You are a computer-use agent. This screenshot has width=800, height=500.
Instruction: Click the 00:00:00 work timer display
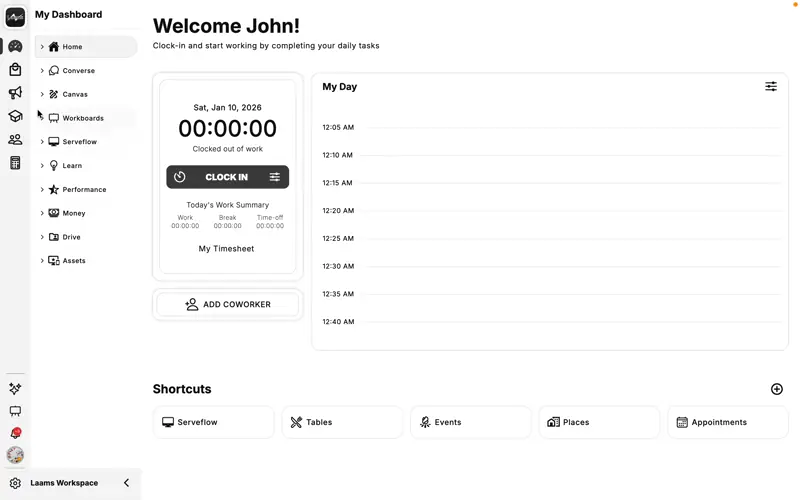(x=228, y=128)
